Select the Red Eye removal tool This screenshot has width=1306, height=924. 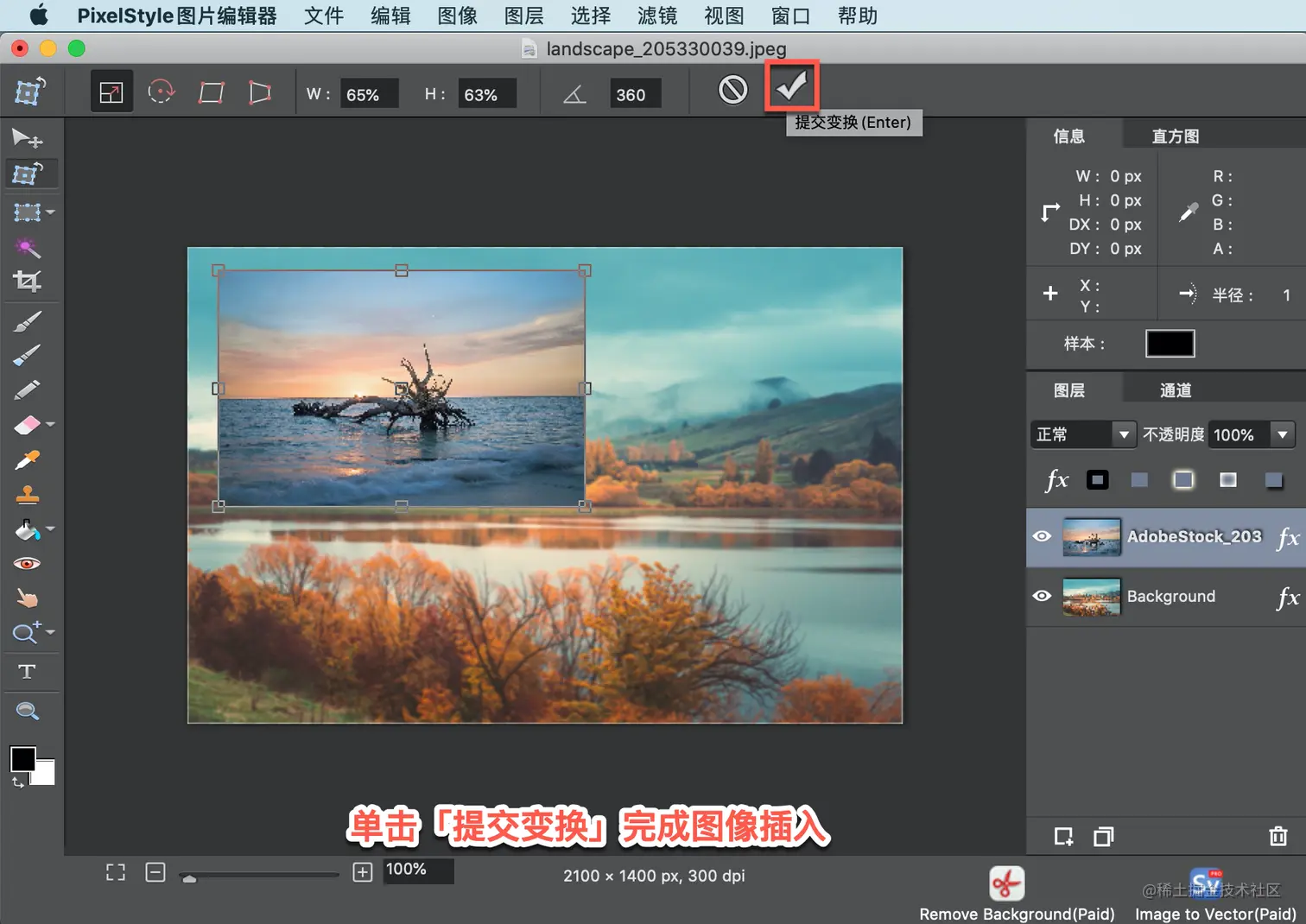[28, 564]
